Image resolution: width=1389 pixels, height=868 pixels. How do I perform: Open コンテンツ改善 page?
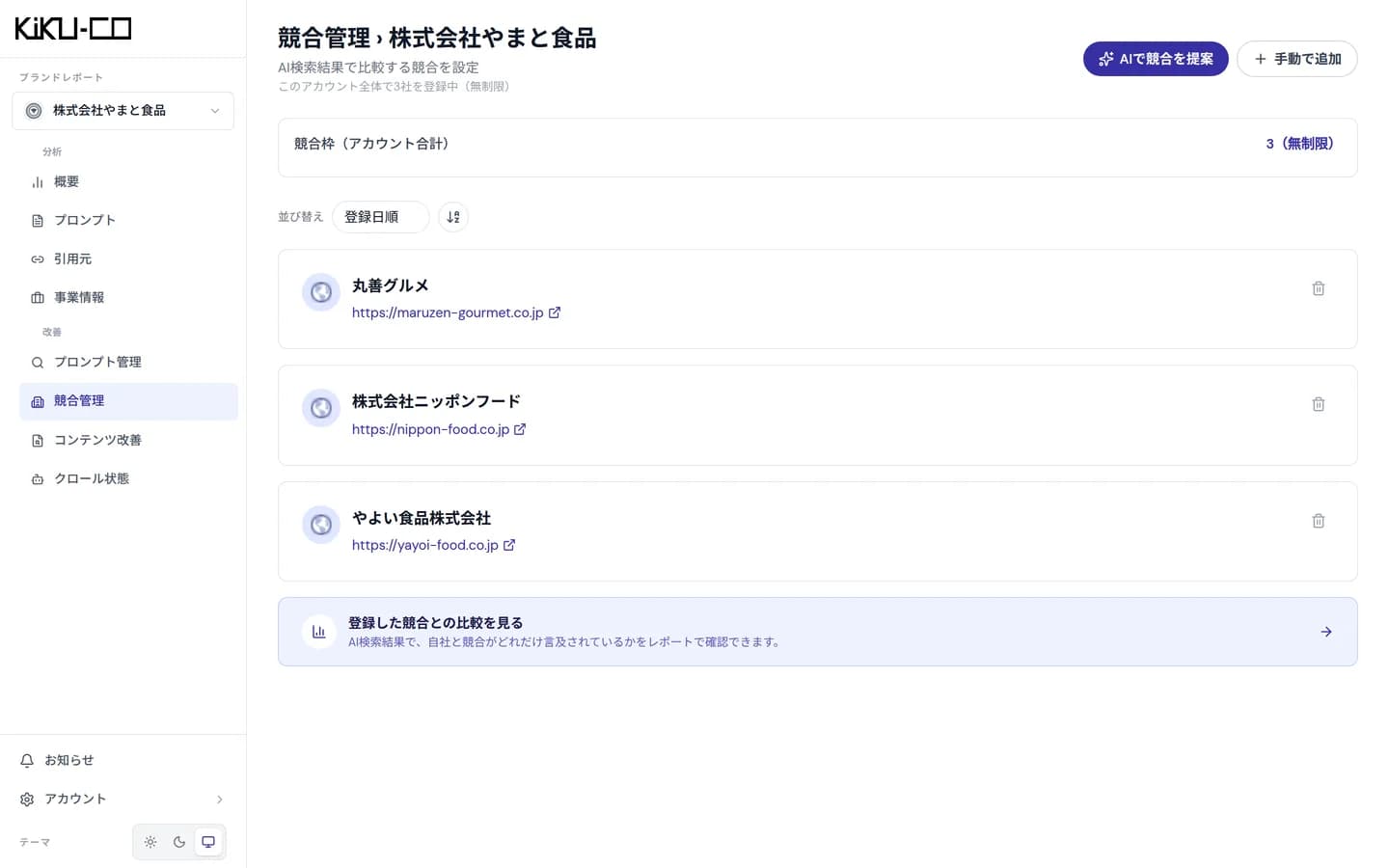128,440
